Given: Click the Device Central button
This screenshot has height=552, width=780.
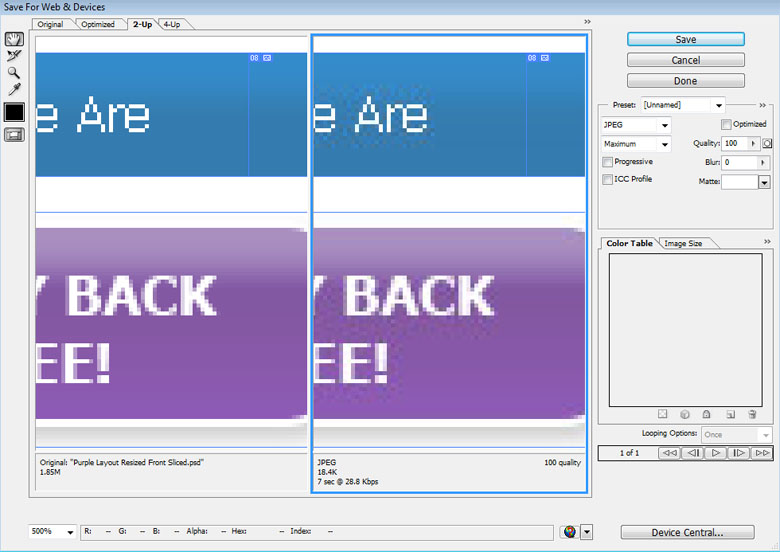Looking at the screenshot, I should point(686,532).
